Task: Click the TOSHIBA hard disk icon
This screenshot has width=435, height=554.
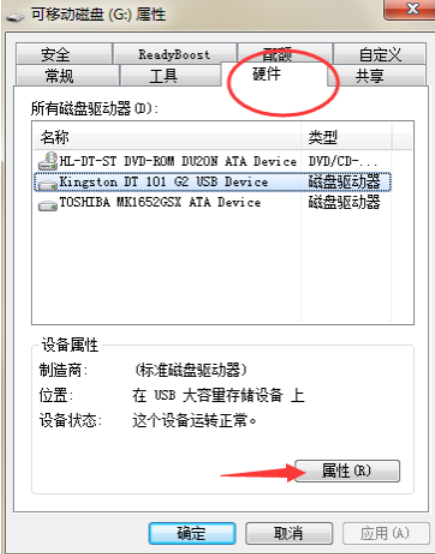Action: click(48, 205)
